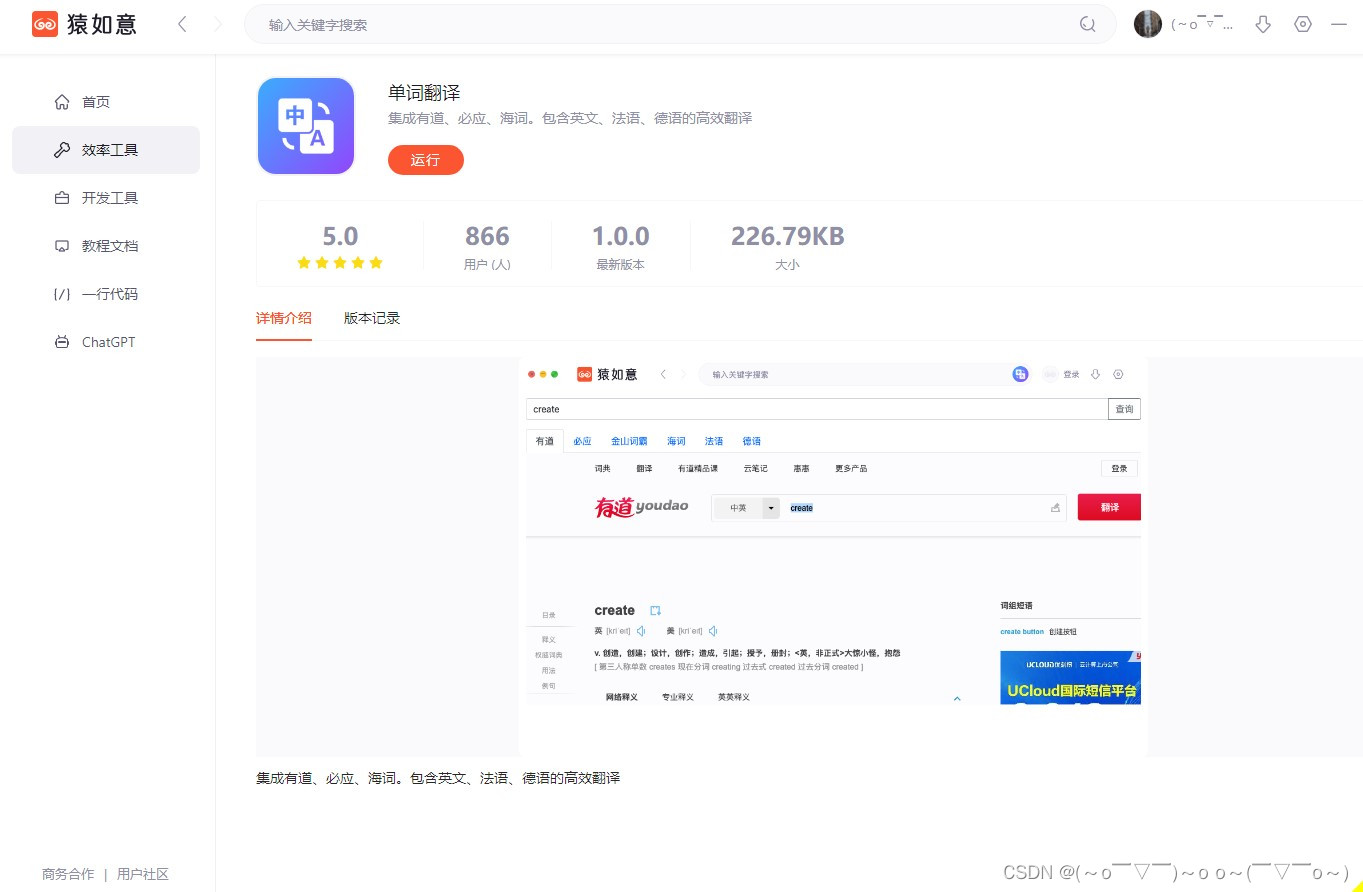Switch to the 详情介绍 tab

[x=284, y=318]
